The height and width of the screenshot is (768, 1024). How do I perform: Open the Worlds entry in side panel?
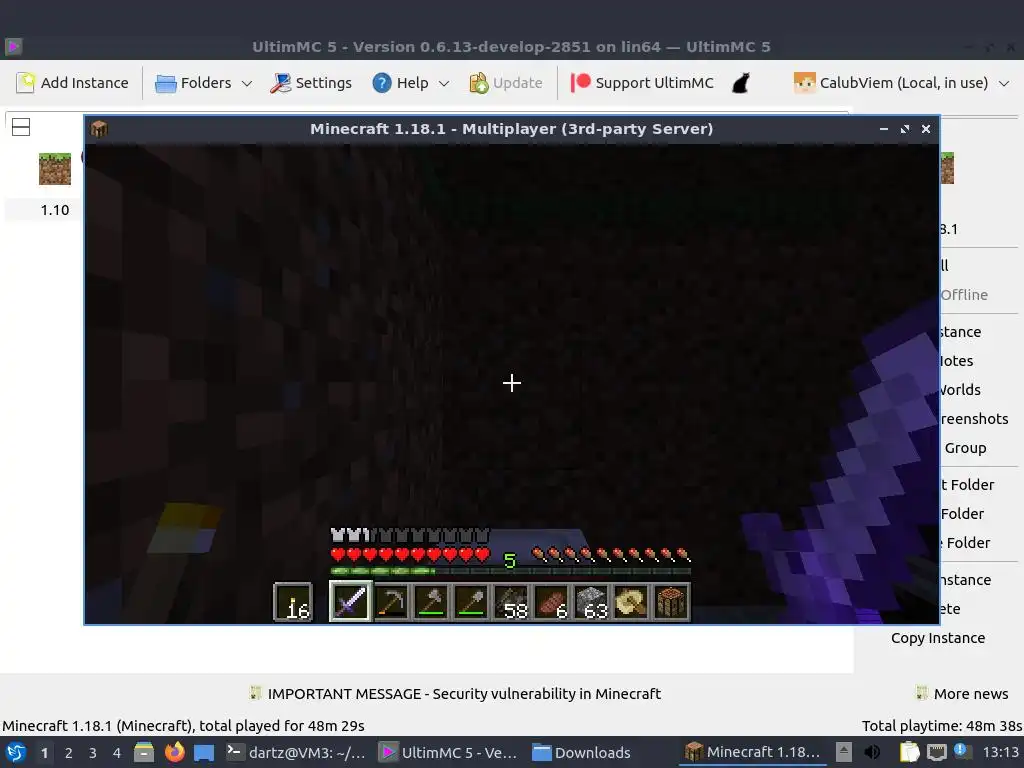[960, 390]
